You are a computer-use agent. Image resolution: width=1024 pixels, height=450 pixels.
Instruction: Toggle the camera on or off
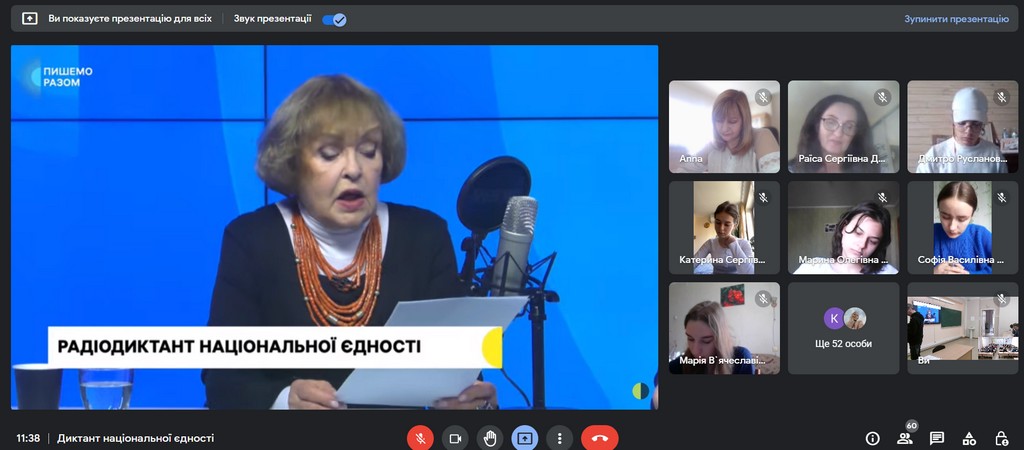[455, 438]
